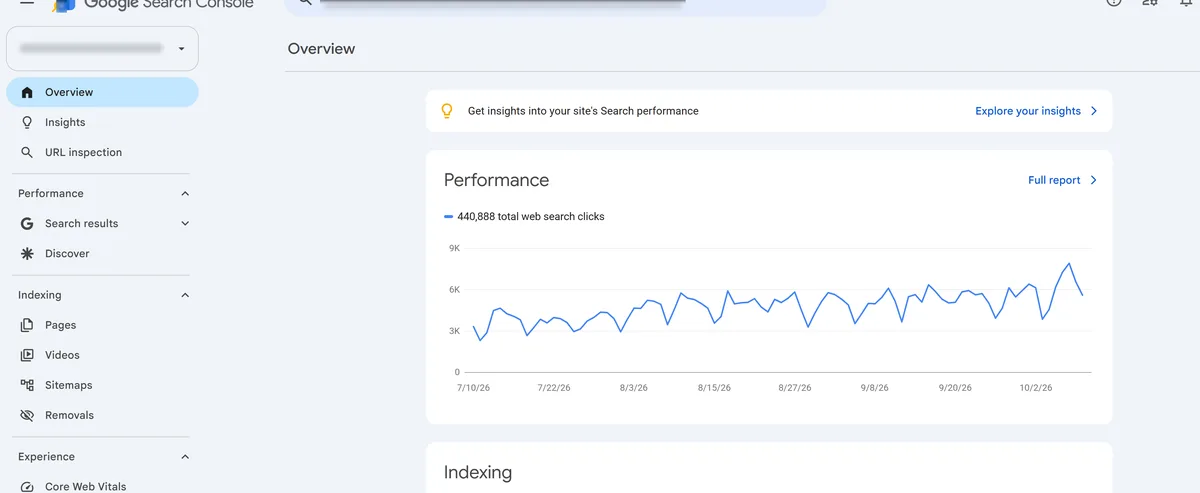
Task: Click the Sitemaps tree icon
Action: click(27, 385)
